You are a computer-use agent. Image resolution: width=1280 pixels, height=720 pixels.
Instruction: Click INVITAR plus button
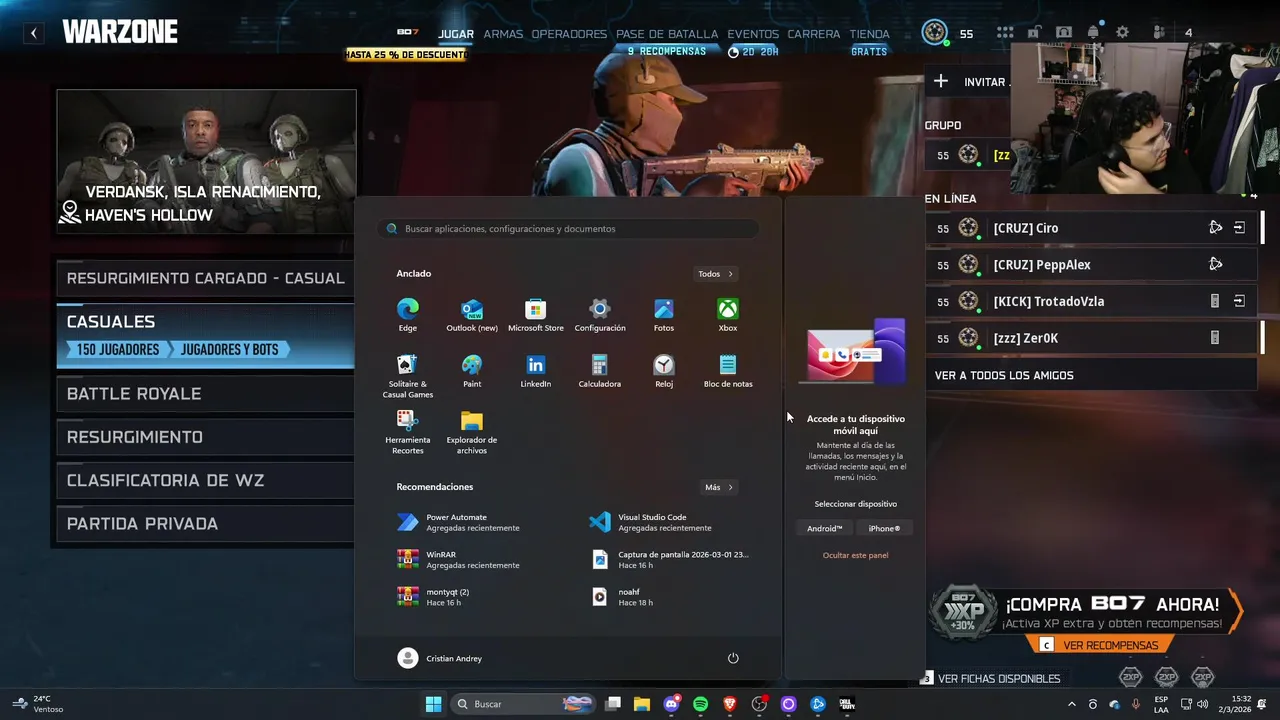pyautogui.click(x=941, y=81)
